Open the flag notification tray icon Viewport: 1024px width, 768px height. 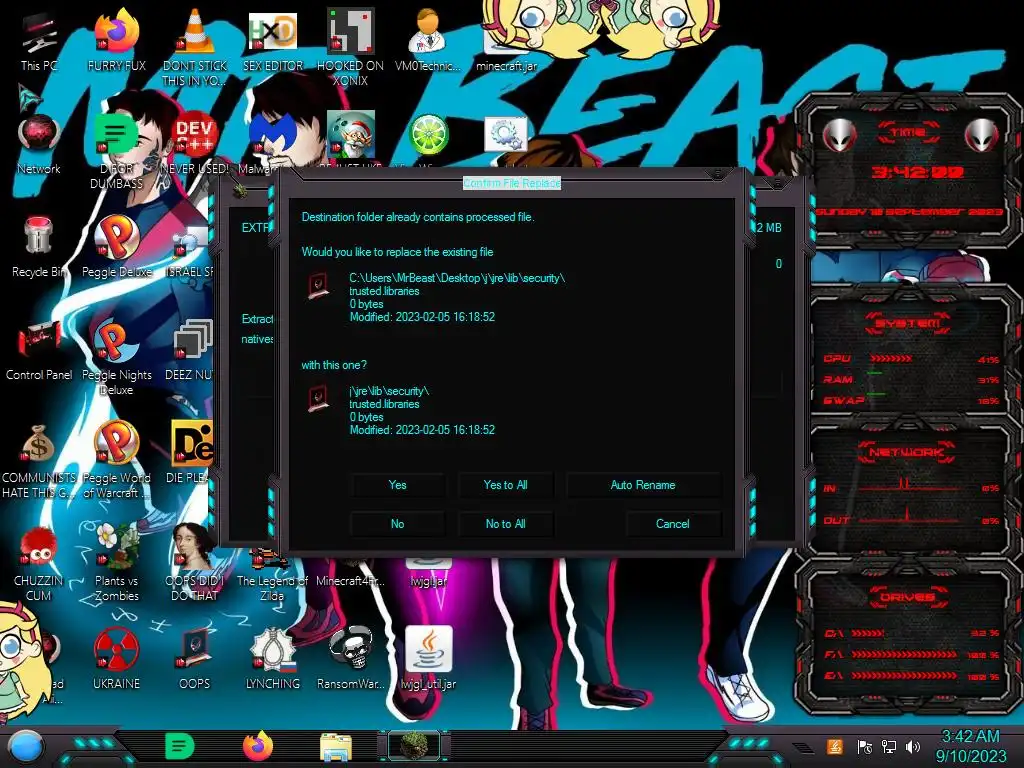(865, 747)
